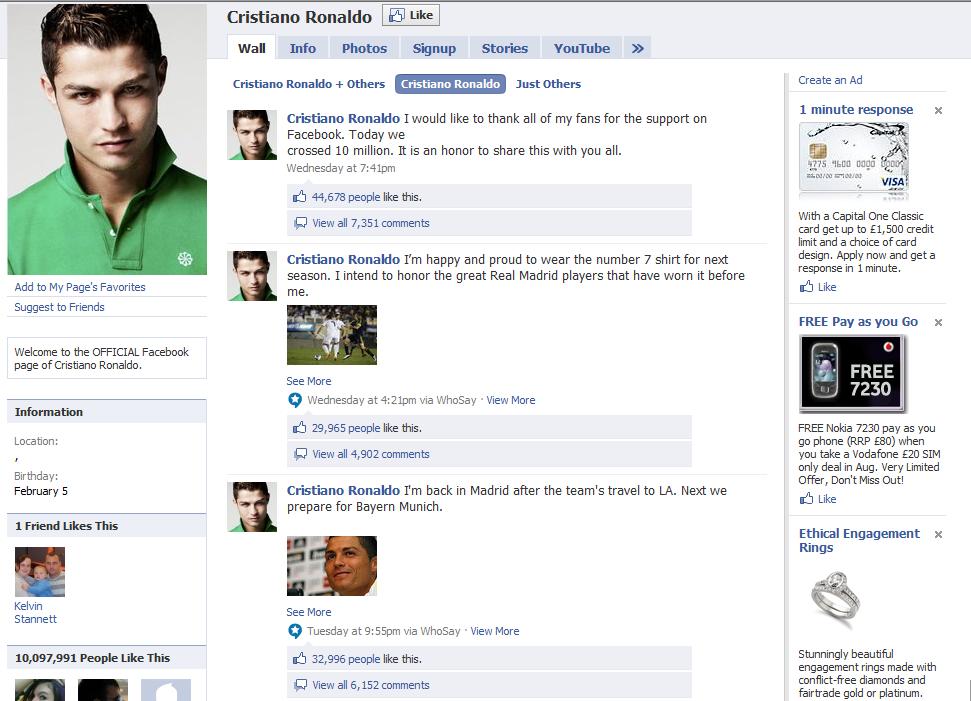This screenshot has width=971, height=701.
Task: Click thumbs-up icon under Capital One ad
Action: pos(806,286)
